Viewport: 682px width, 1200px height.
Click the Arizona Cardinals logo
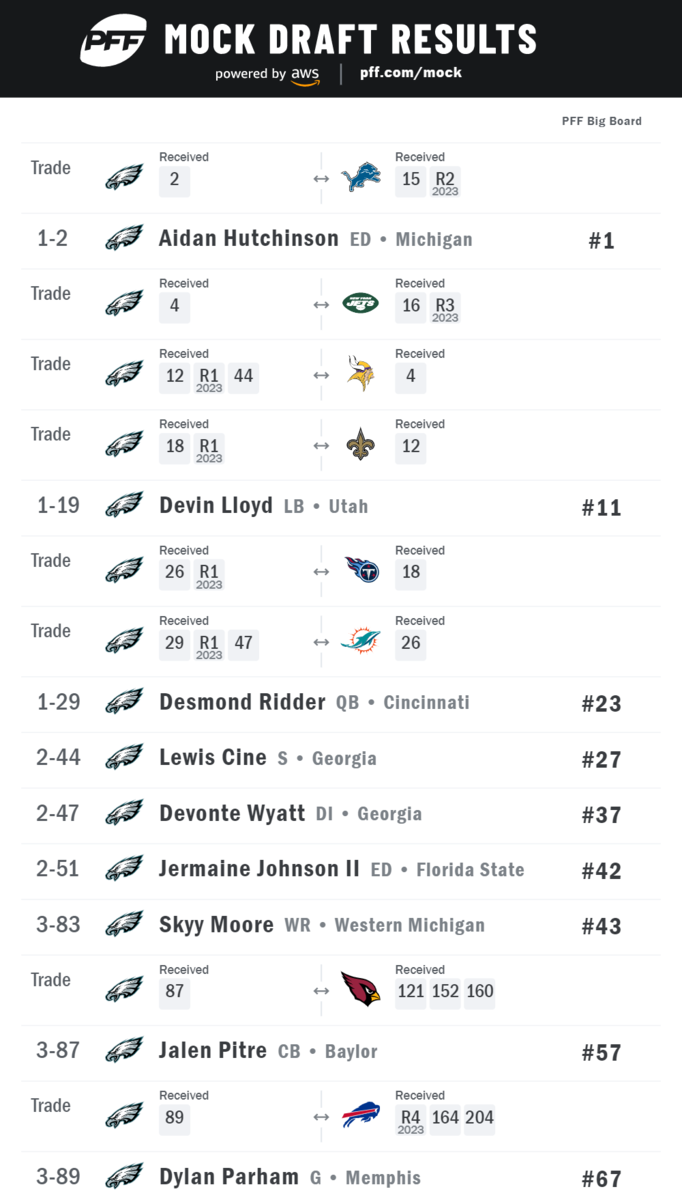tap(360, 989)
